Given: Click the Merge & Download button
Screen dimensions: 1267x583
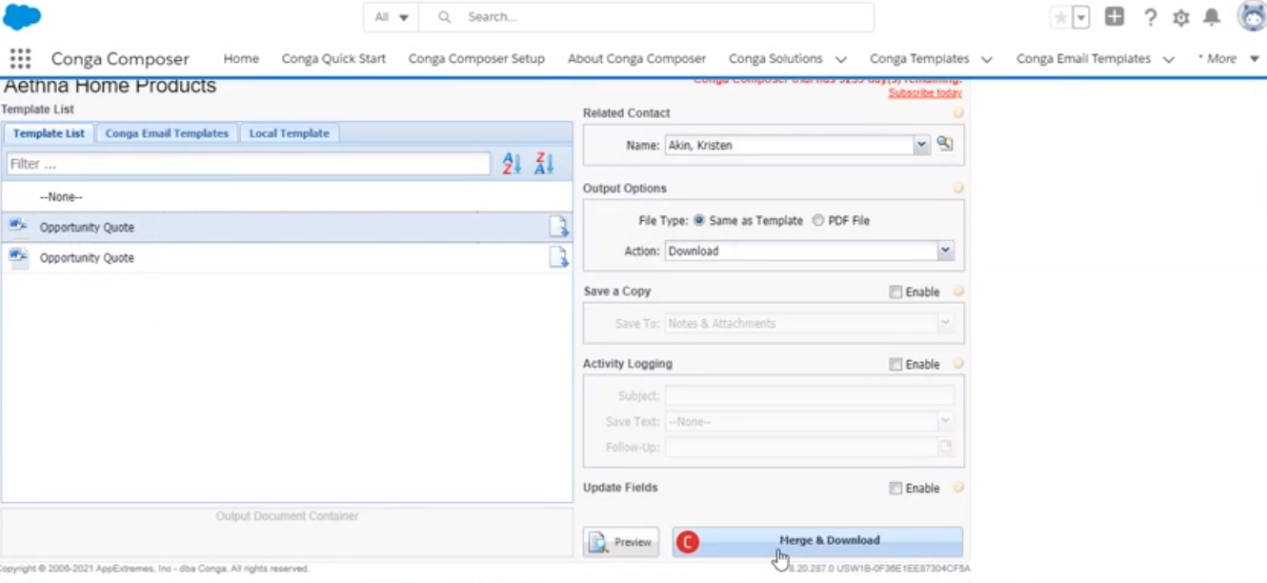Looking at the screenshot, I should 829,540.
